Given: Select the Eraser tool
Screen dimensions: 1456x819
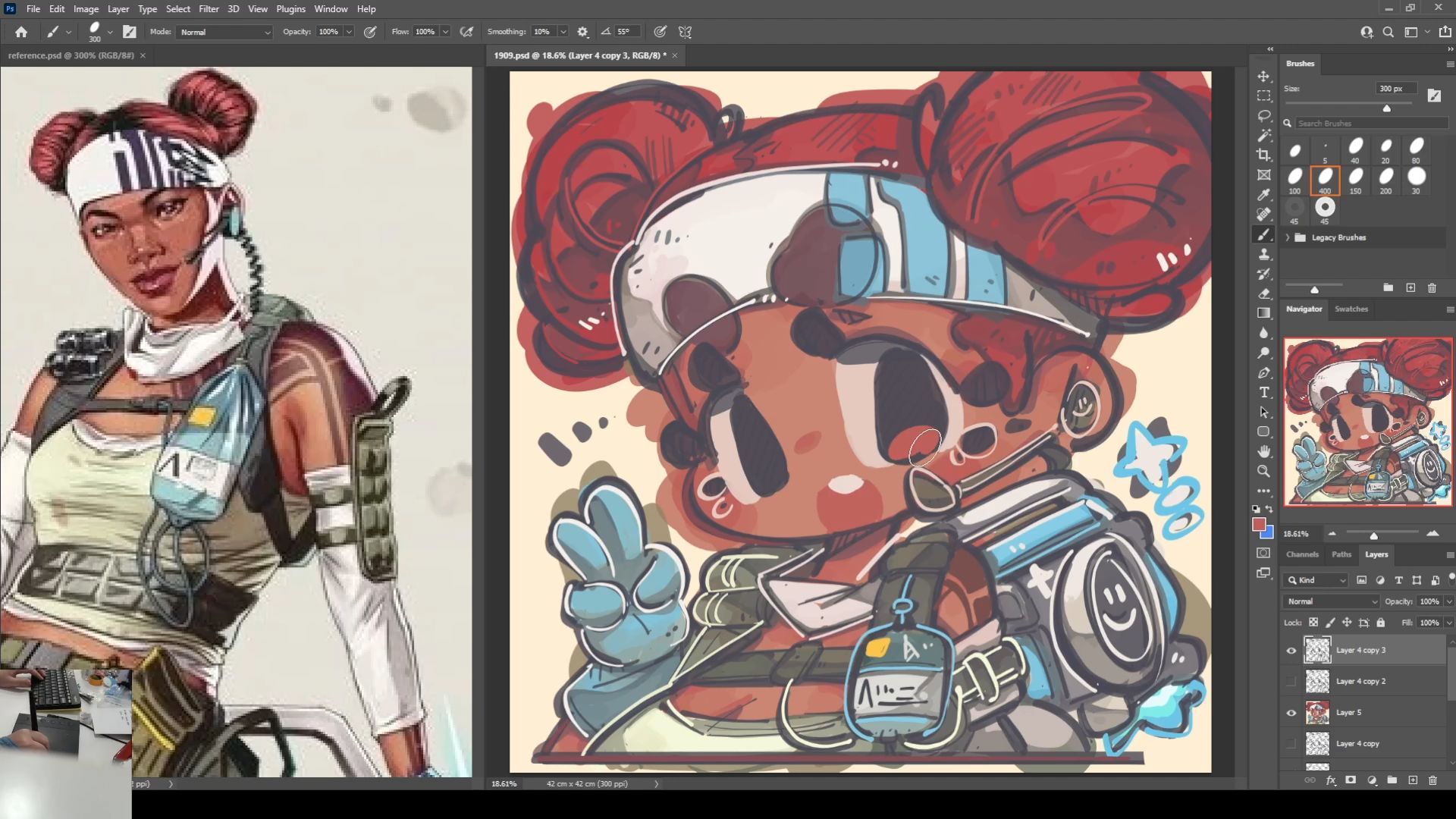Looking at the screenshot, I should 1263,294.
